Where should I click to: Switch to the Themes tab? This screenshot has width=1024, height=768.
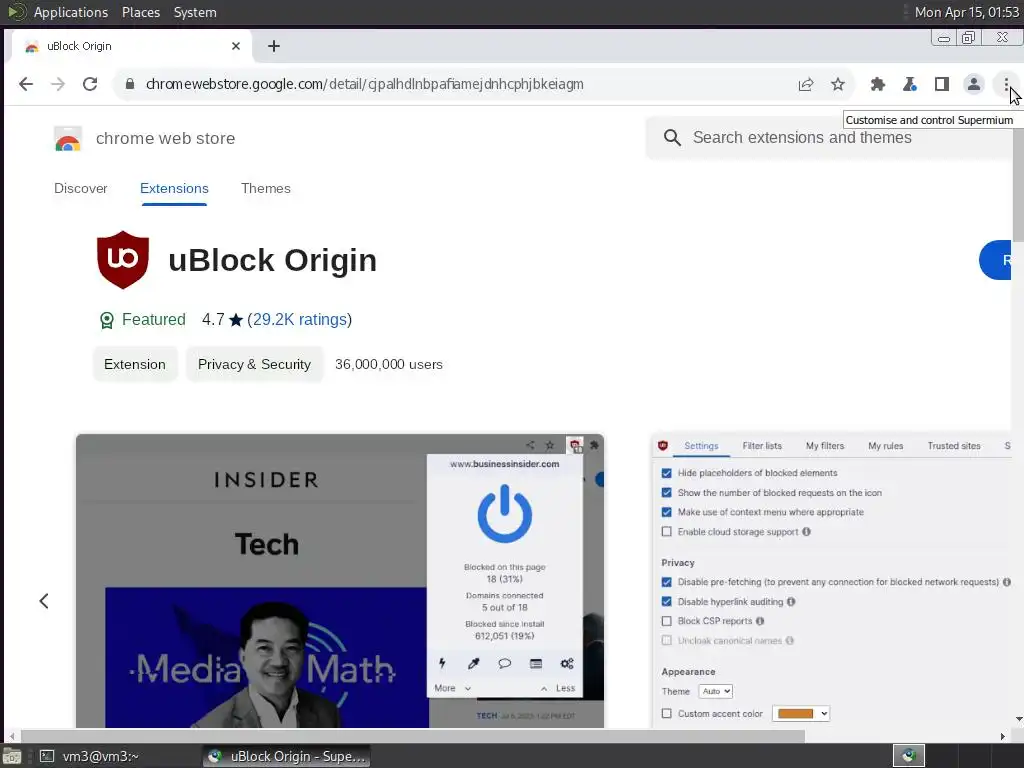pos(266,188)
